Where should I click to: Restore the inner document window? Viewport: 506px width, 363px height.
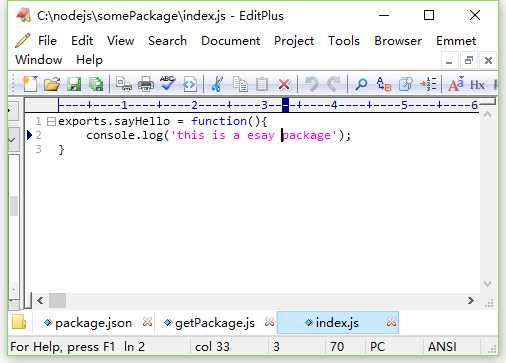469,61
